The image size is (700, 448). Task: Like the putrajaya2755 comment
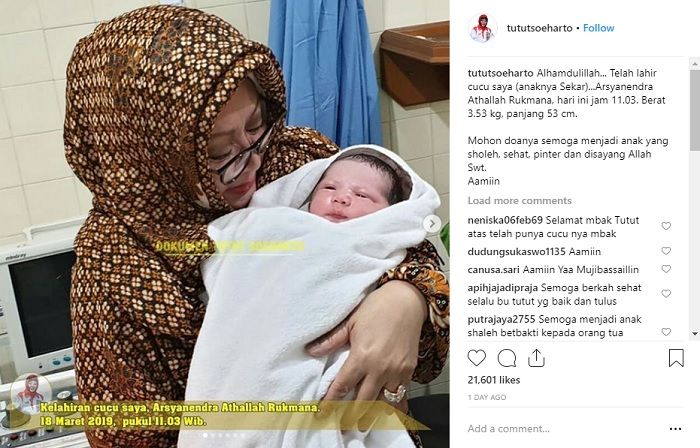(x=666, y=332)
